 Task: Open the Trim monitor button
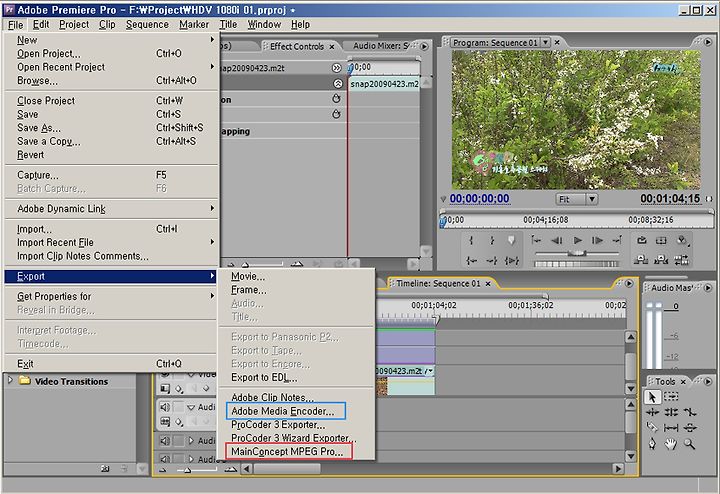click(x=682, y=260)
